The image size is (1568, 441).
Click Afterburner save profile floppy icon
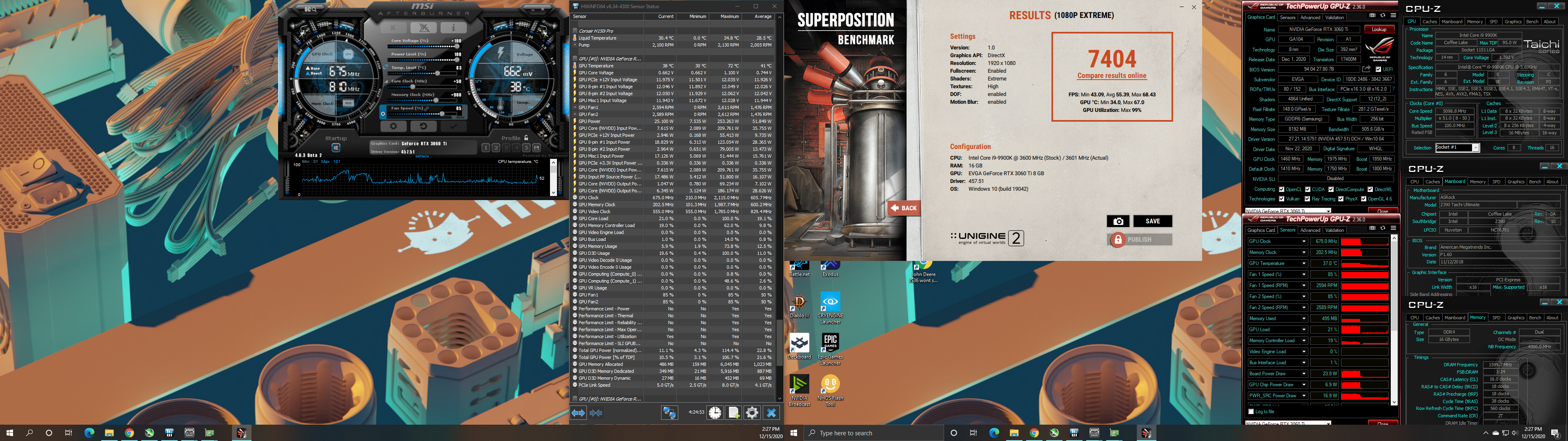point(537,148)
